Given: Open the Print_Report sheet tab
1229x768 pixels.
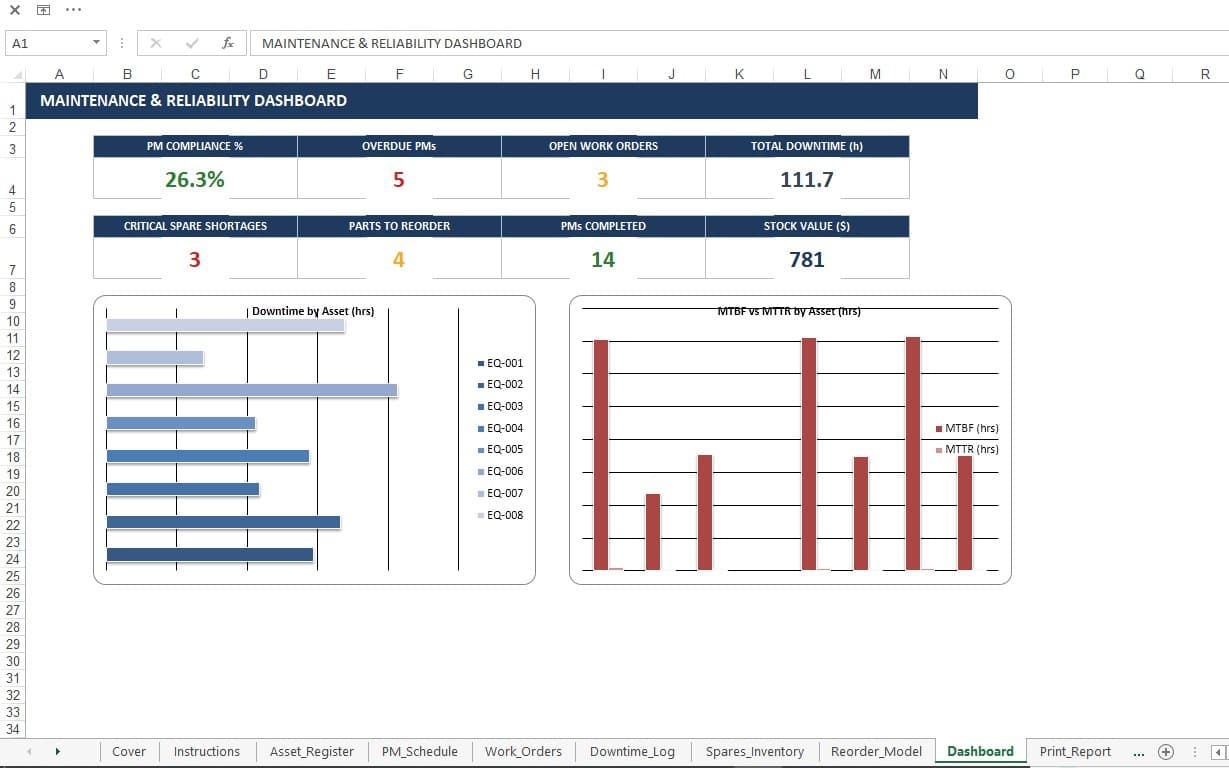Looking at the screenshot, I should point(1075,752).
